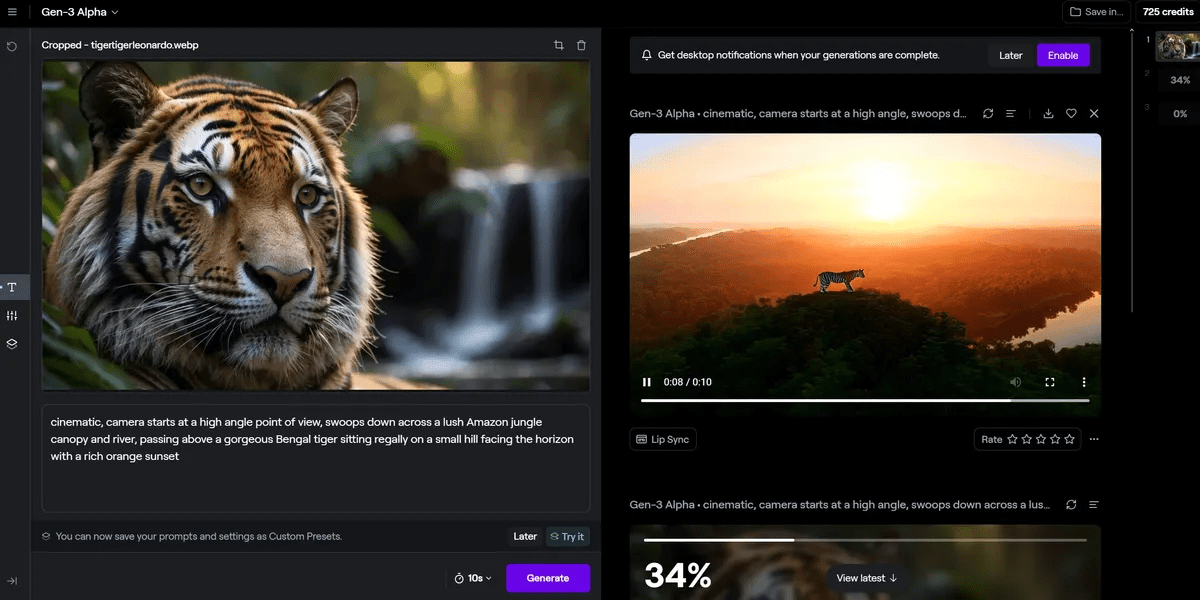Expand the Gen-3 Alpha model dropdown
Viewport: 1200px width, 600px height.
point(80,12)
